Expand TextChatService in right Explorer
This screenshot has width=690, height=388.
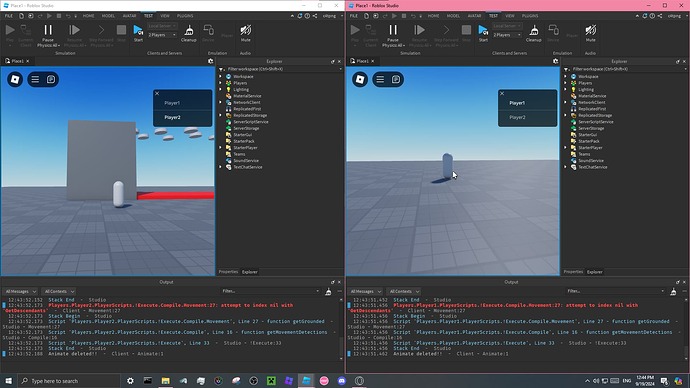pos(566,167)
